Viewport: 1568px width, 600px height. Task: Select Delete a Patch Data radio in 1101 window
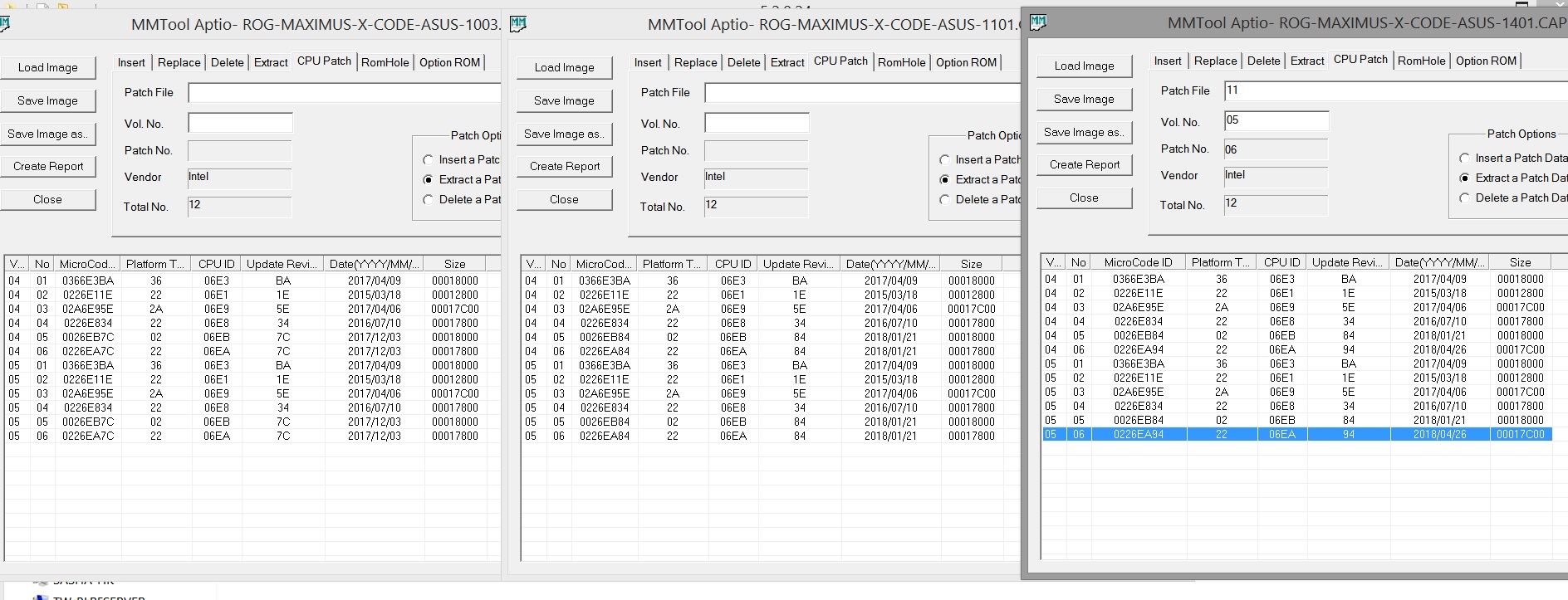click(x=944, y=199)
